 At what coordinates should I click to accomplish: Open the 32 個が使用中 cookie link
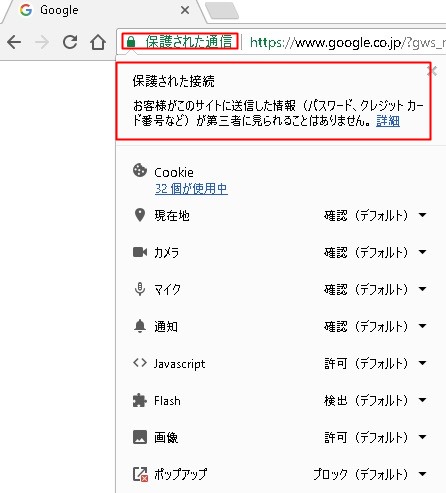tap(191, 189)
